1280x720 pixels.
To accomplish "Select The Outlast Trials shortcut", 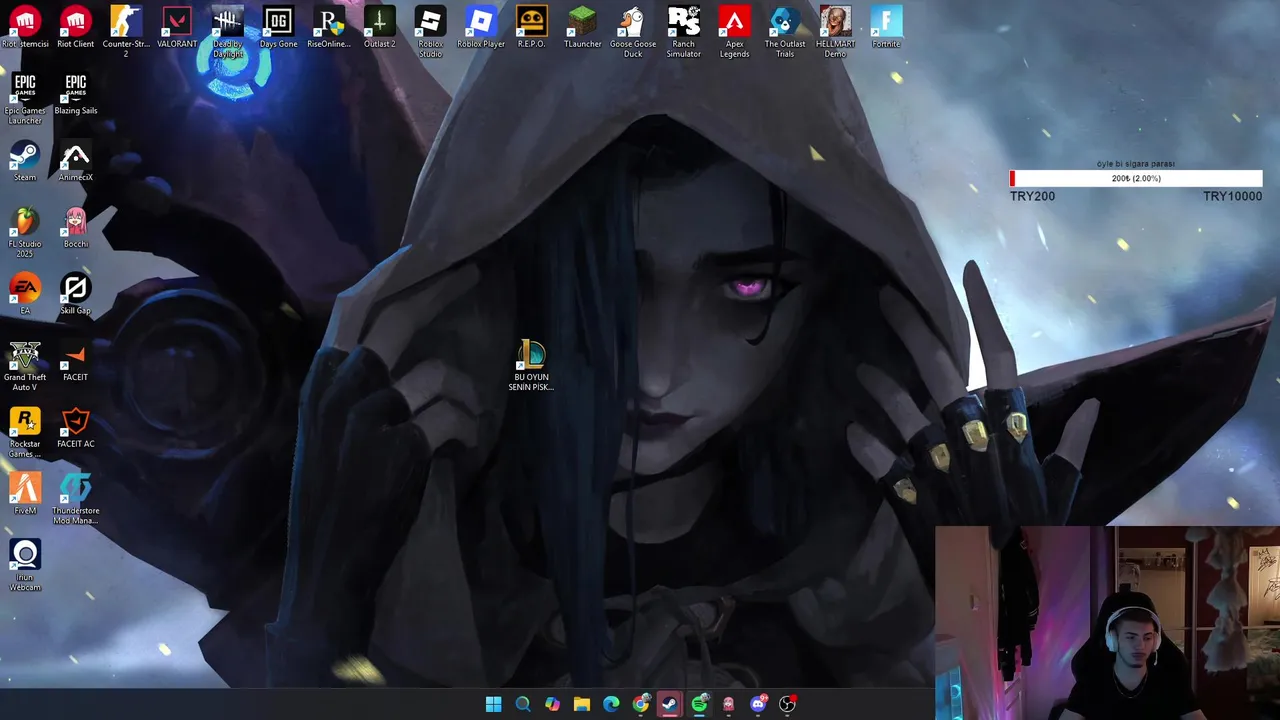I will (x=785, y=31).
